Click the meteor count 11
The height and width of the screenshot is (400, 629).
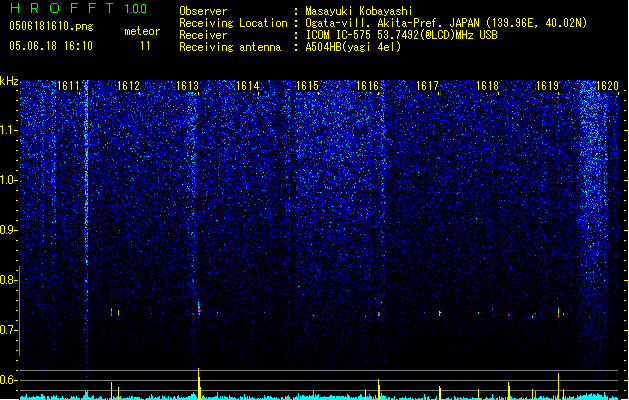coord(145,46)
